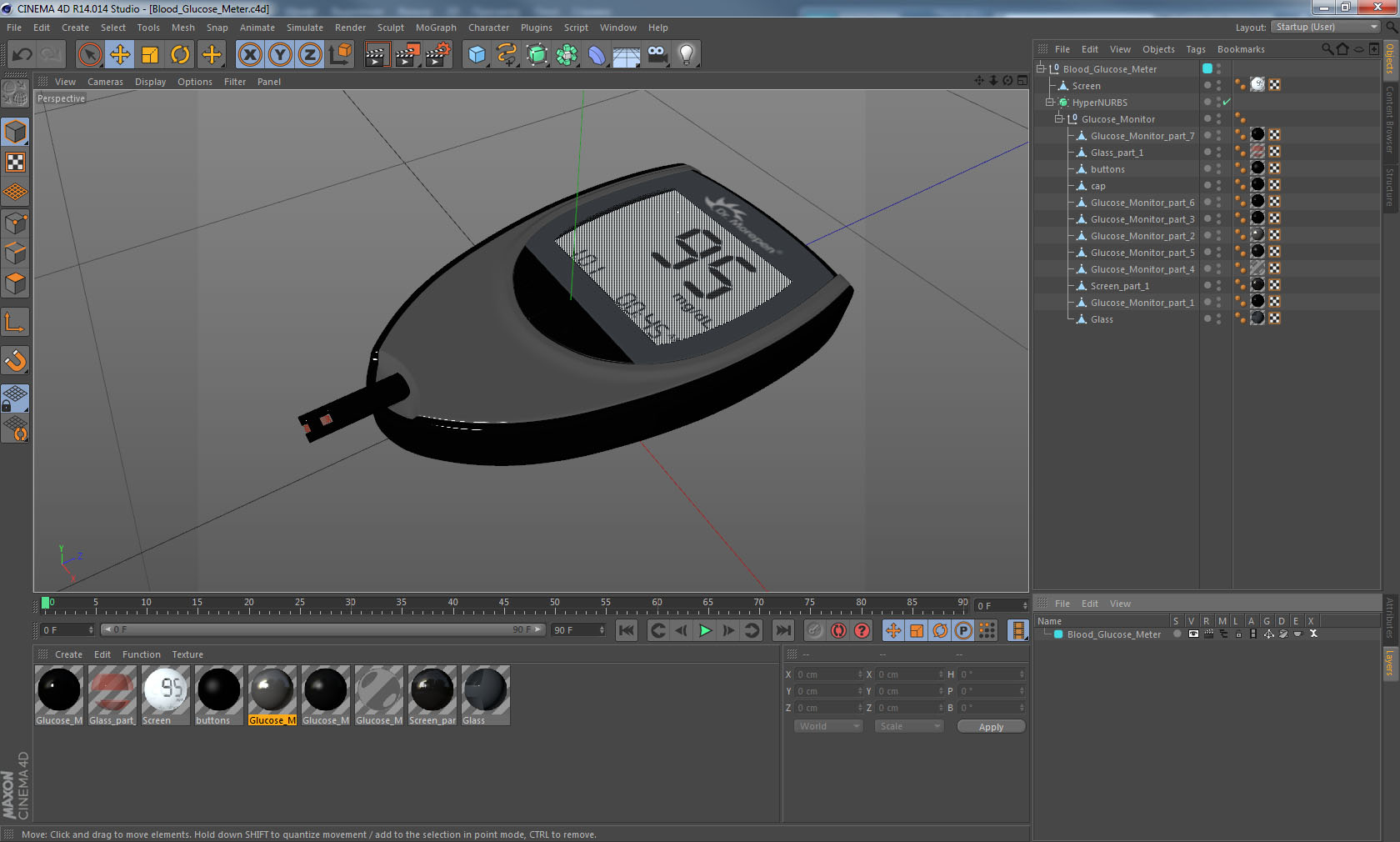Image resolution: width=1400 pixels, height=842 pixels.
Task: Click the current frame field 0 F
Action: click(67, 630)
